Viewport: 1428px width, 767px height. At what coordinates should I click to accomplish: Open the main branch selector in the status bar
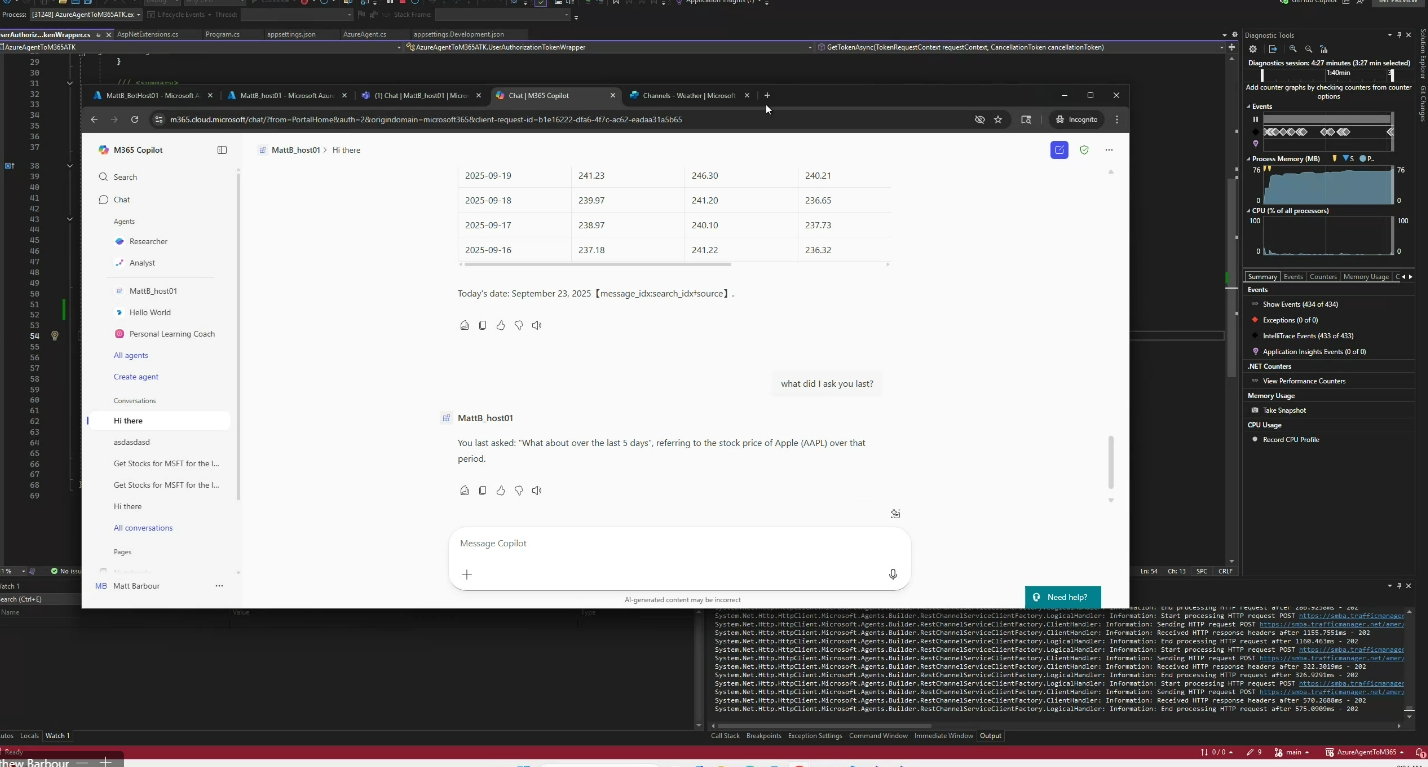pos(1292,752)
